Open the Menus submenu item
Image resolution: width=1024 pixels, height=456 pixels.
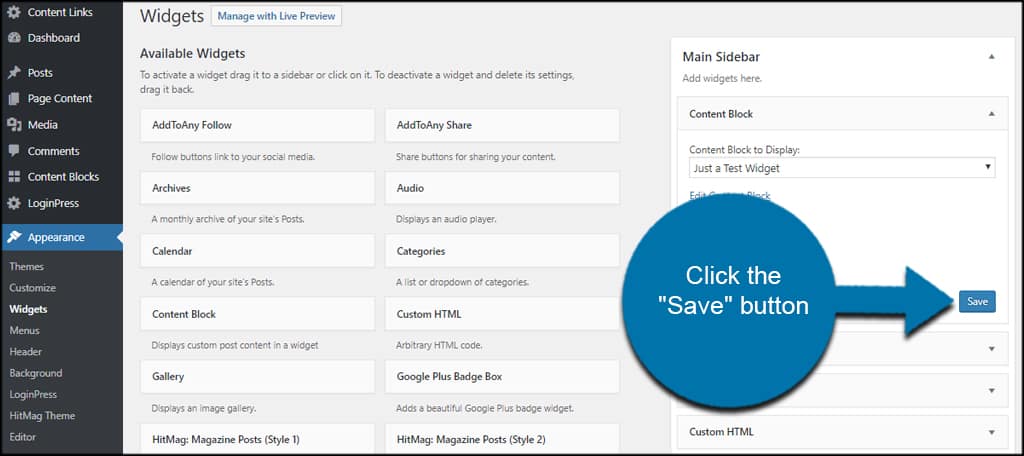point(24,330)
